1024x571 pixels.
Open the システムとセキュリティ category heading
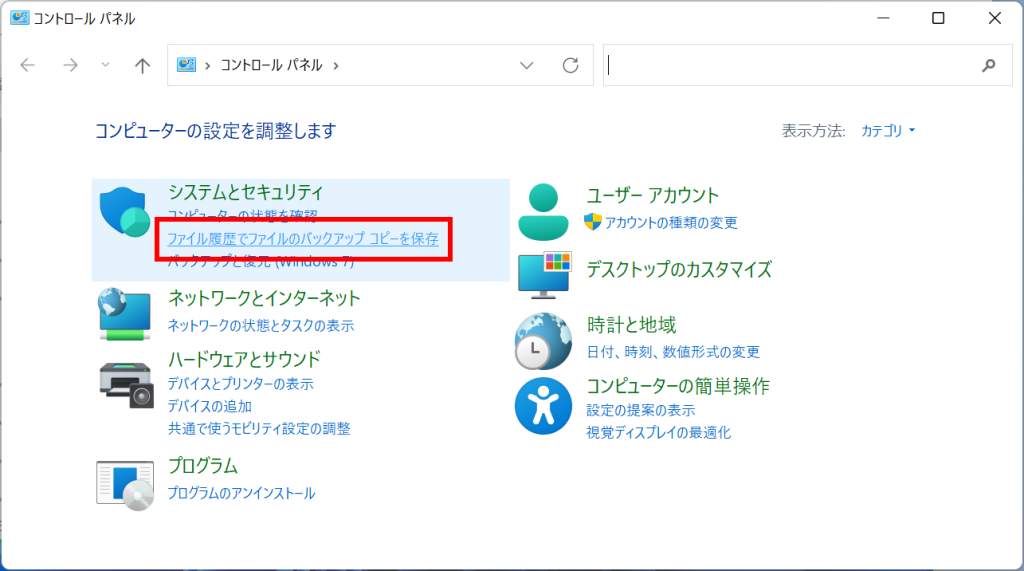tap(245, 192)
